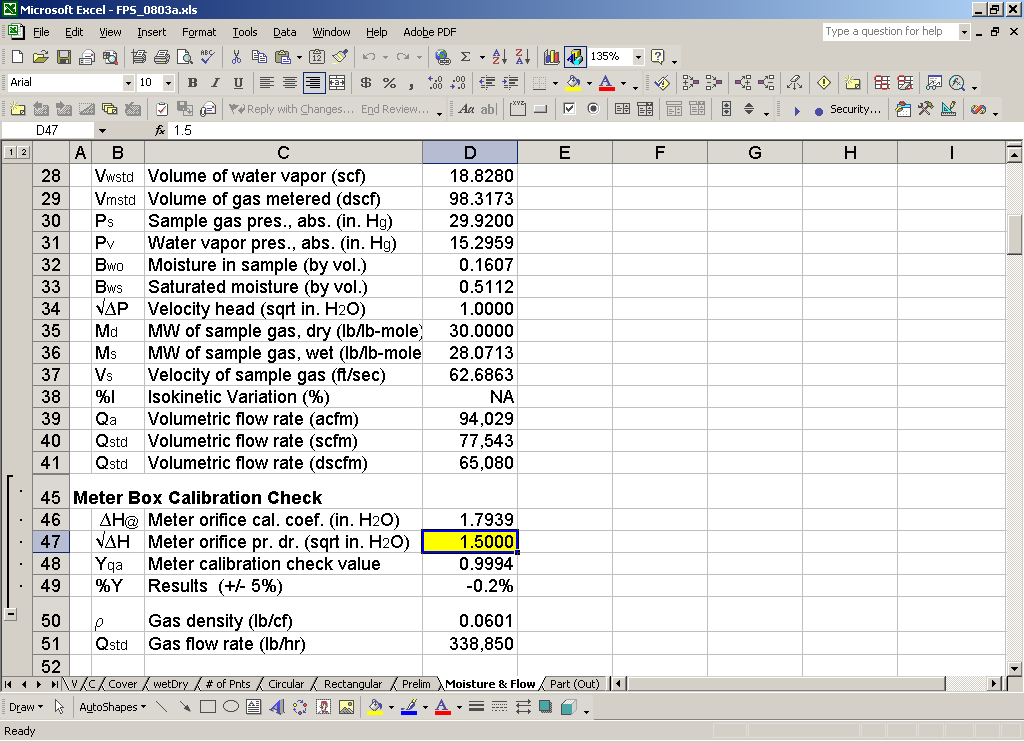The width and height of the screenshot is (1024, 743).
Task: Click the Print icon
Action: [x=162, y=57]
